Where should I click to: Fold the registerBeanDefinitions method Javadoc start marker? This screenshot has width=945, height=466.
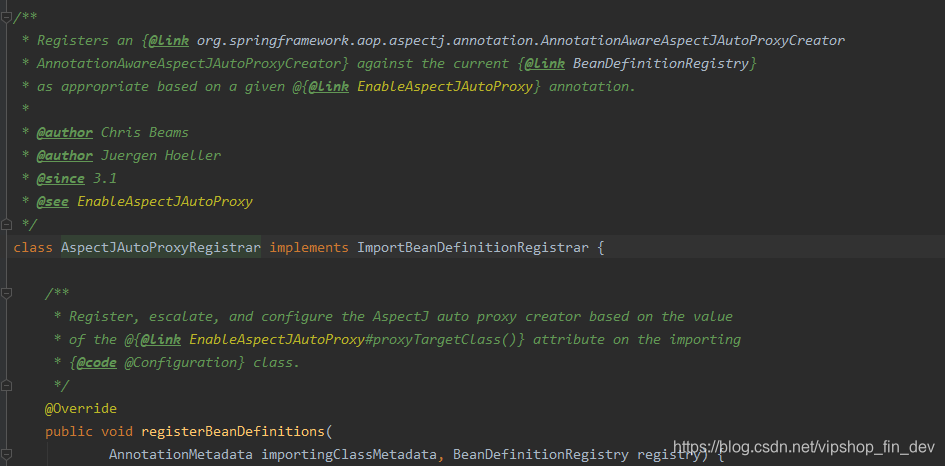(7, 293)
